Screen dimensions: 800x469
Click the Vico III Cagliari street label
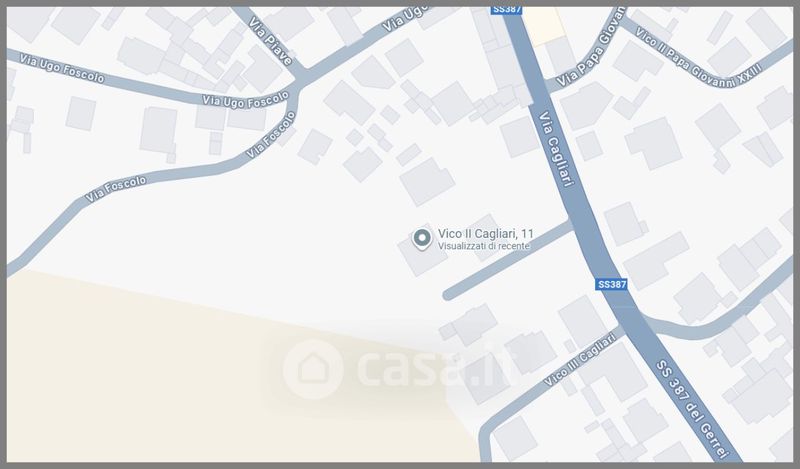coord(580,360)
